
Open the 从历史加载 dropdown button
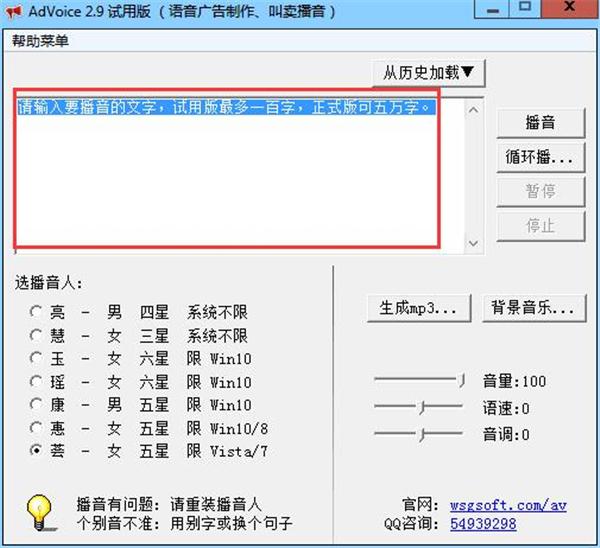pos(429,72)
